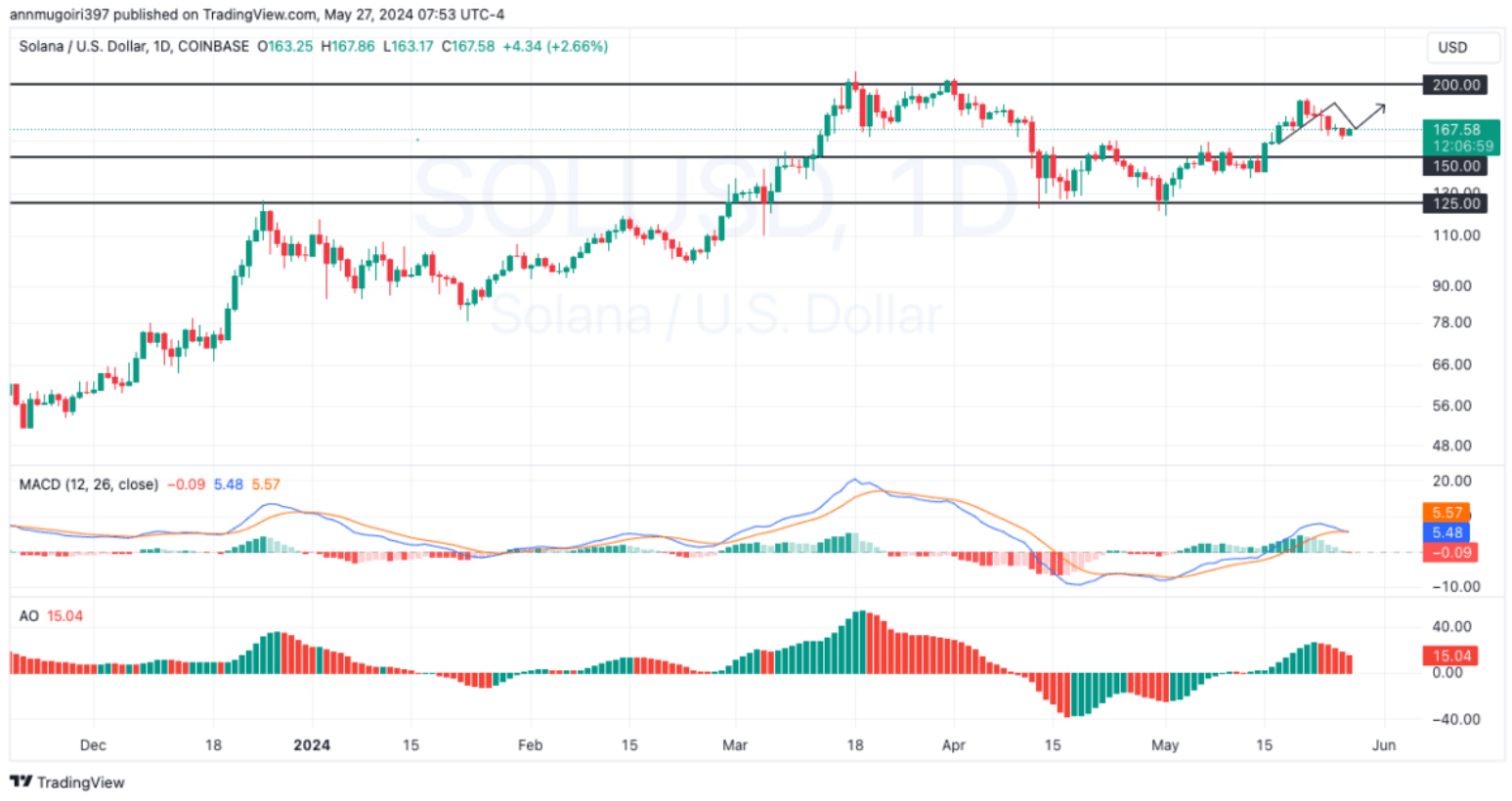Click the MACD legend value 5.48
The height and width of the screenshot is (801, 1512).
(229, 485)
